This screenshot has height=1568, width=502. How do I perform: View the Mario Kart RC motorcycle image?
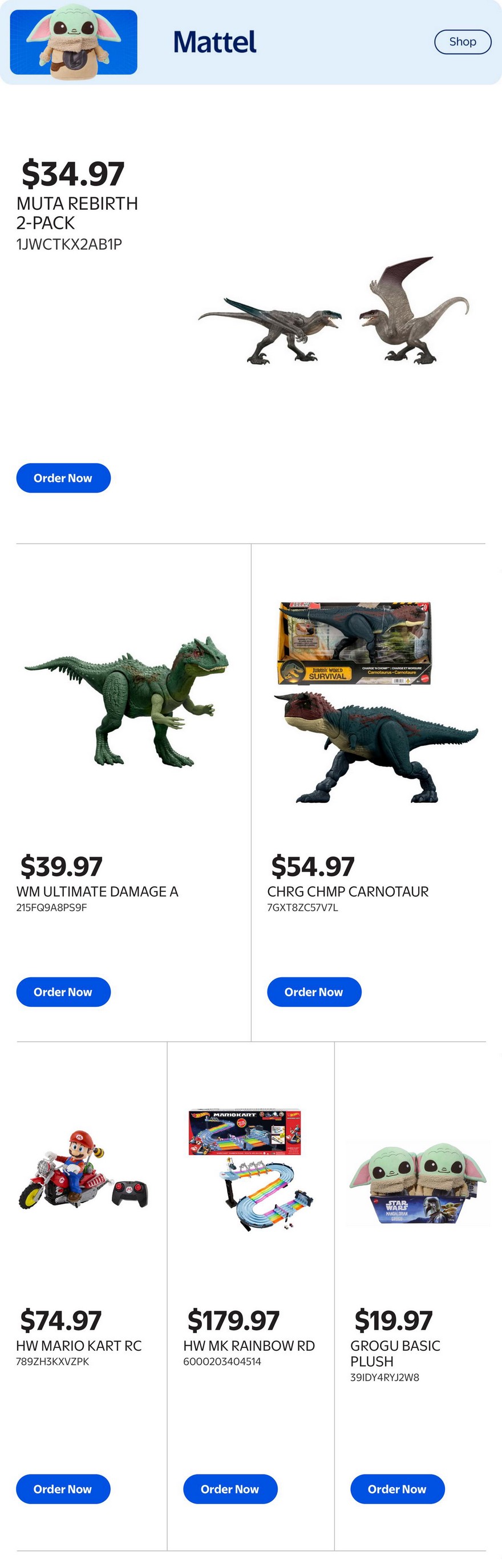coord(83,1169)
